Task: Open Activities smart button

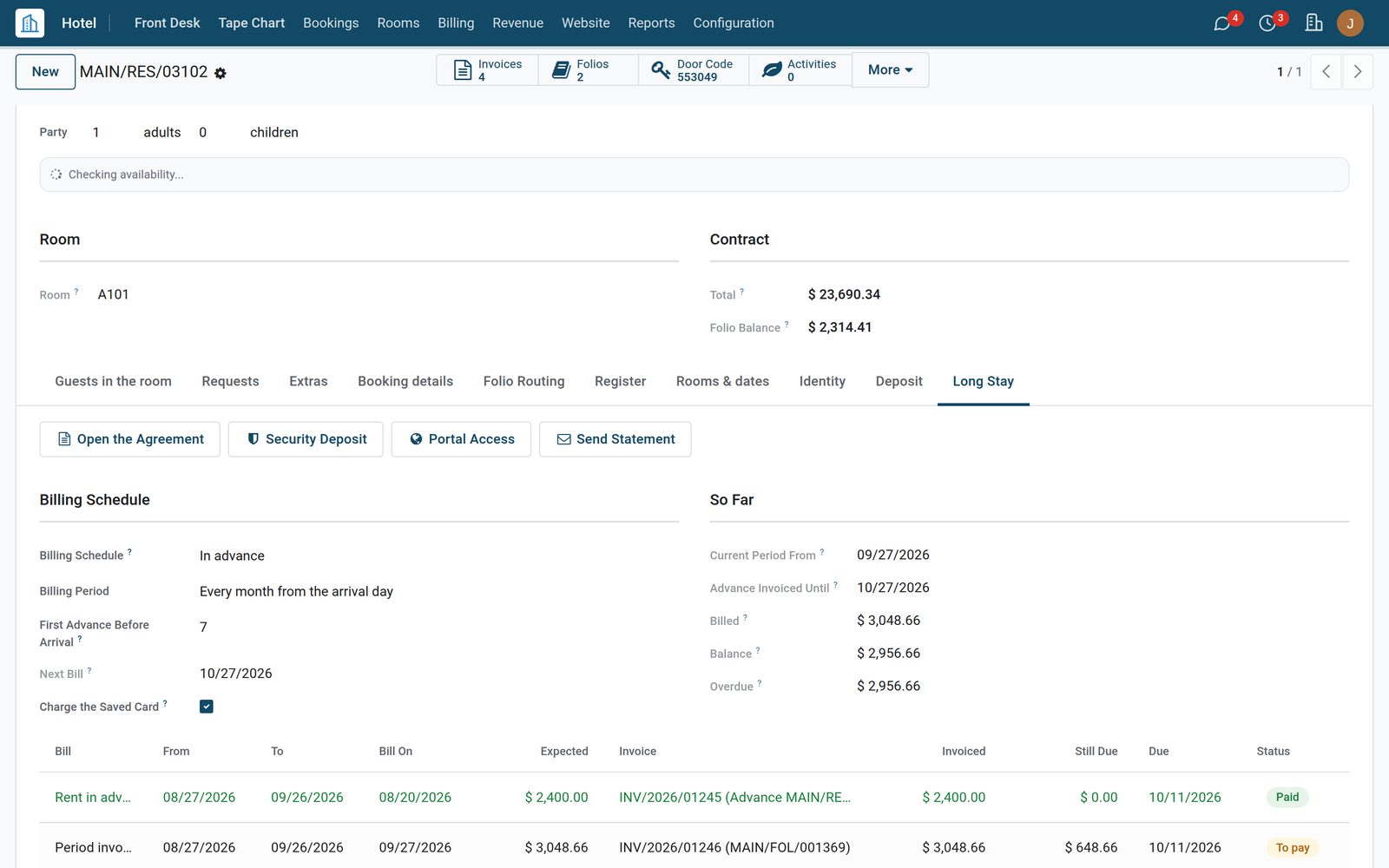Action: [x=800, y=70]
